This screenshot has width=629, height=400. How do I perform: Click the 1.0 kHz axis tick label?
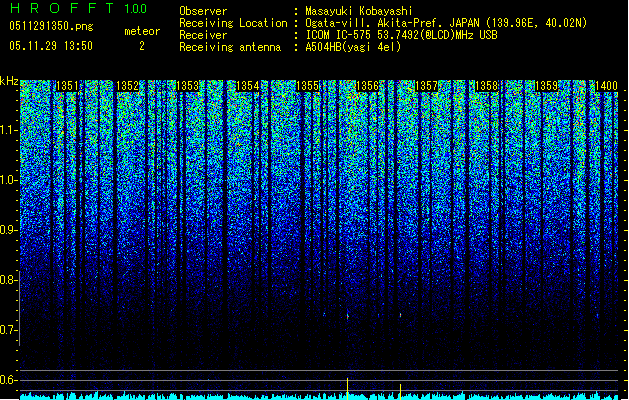click(8, 180)
